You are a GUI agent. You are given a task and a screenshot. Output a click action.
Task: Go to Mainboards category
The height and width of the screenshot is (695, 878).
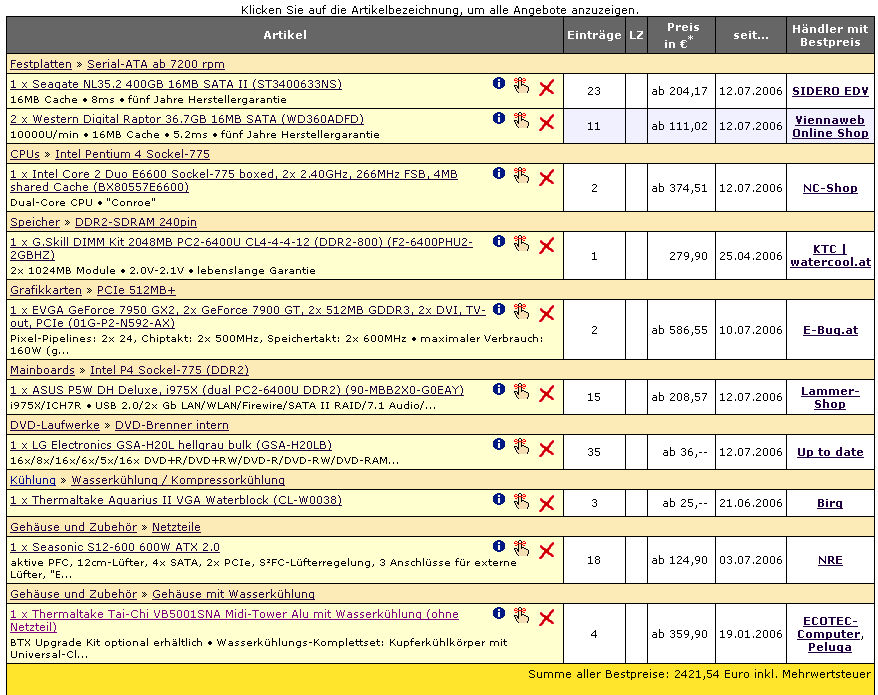[42, 370]
